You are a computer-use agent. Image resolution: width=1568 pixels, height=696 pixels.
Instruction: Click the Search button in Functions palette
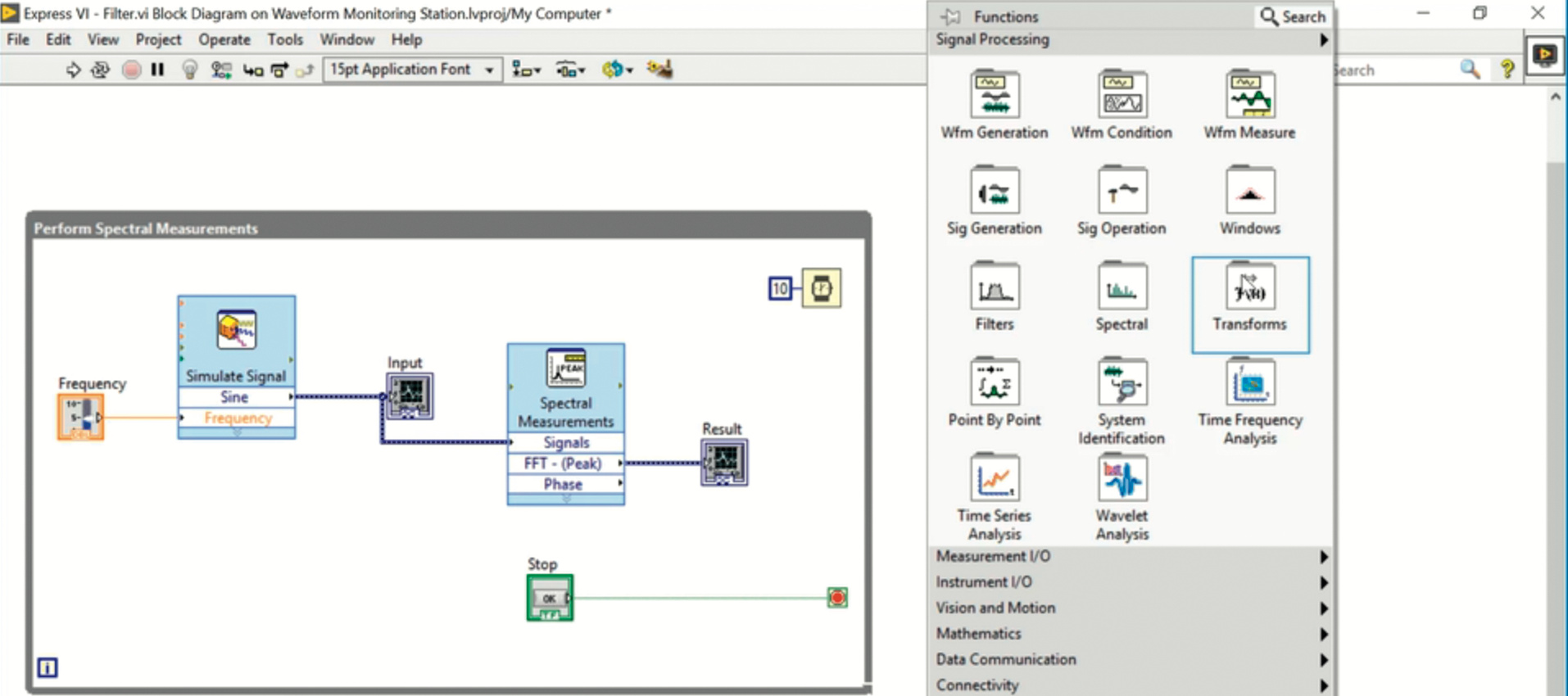(1292, 16)
